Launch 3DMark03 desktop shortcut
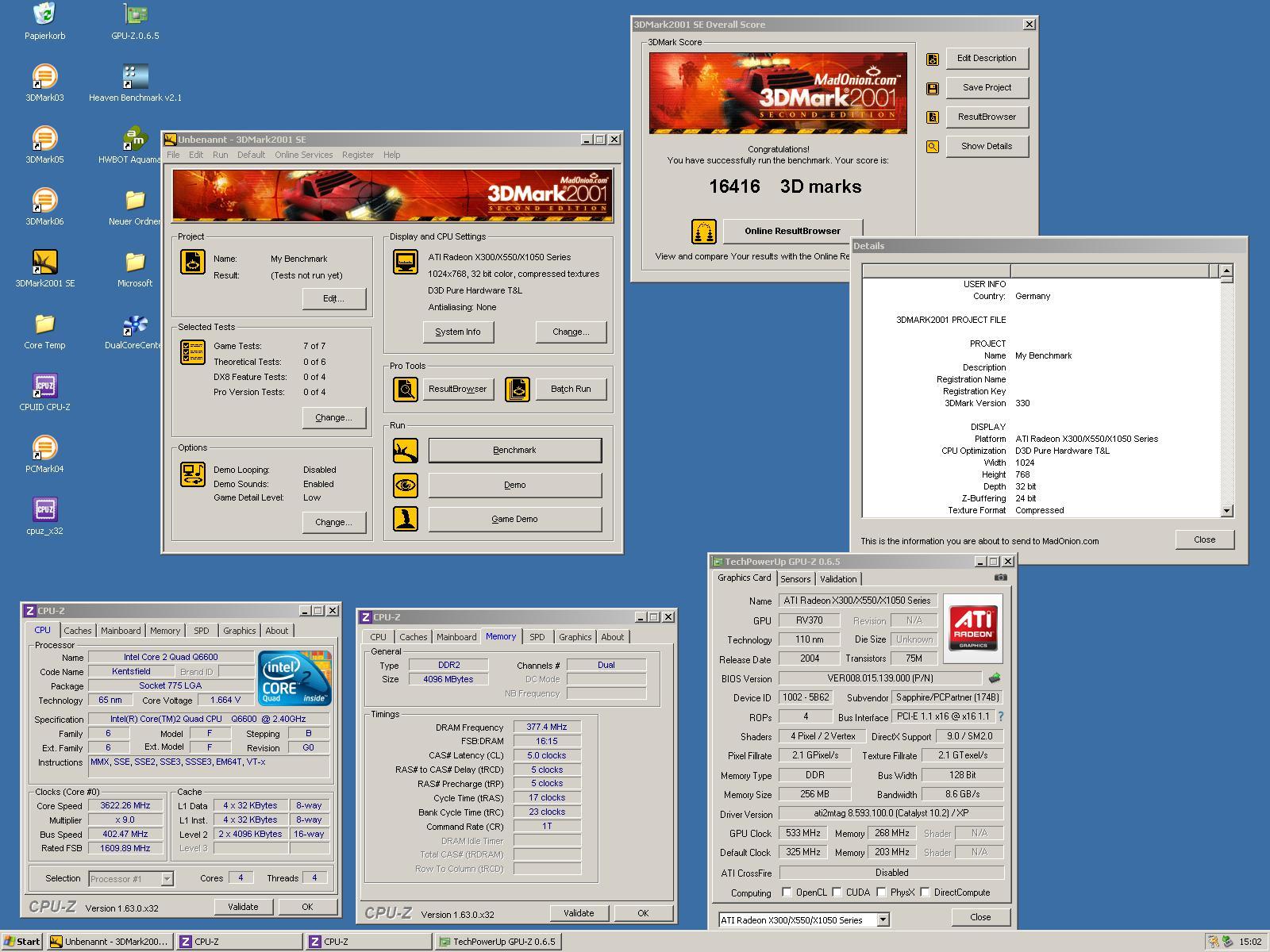This screenshot has height=952, width=1270. 45,75
